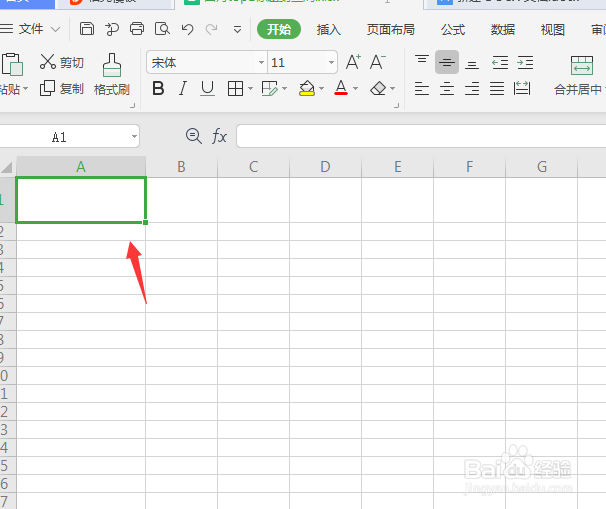Align text to bottom of cell
The height and width of the screenshot is (509, 606).
(472, 65)
